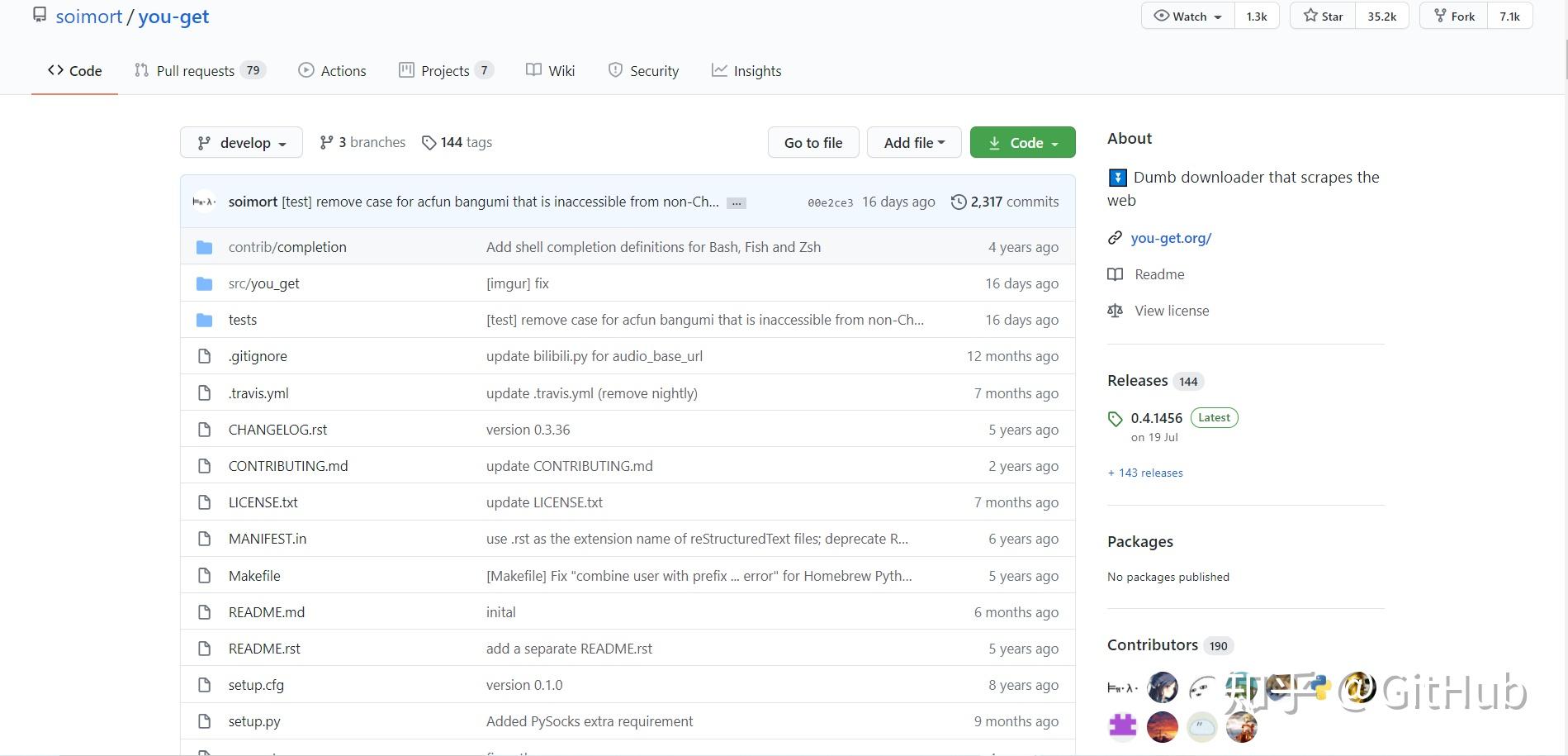Viewport: 1568px width, 756px height.
Task: Click the Readme book icon in the About sidebar
Action: pos(1116,273)
